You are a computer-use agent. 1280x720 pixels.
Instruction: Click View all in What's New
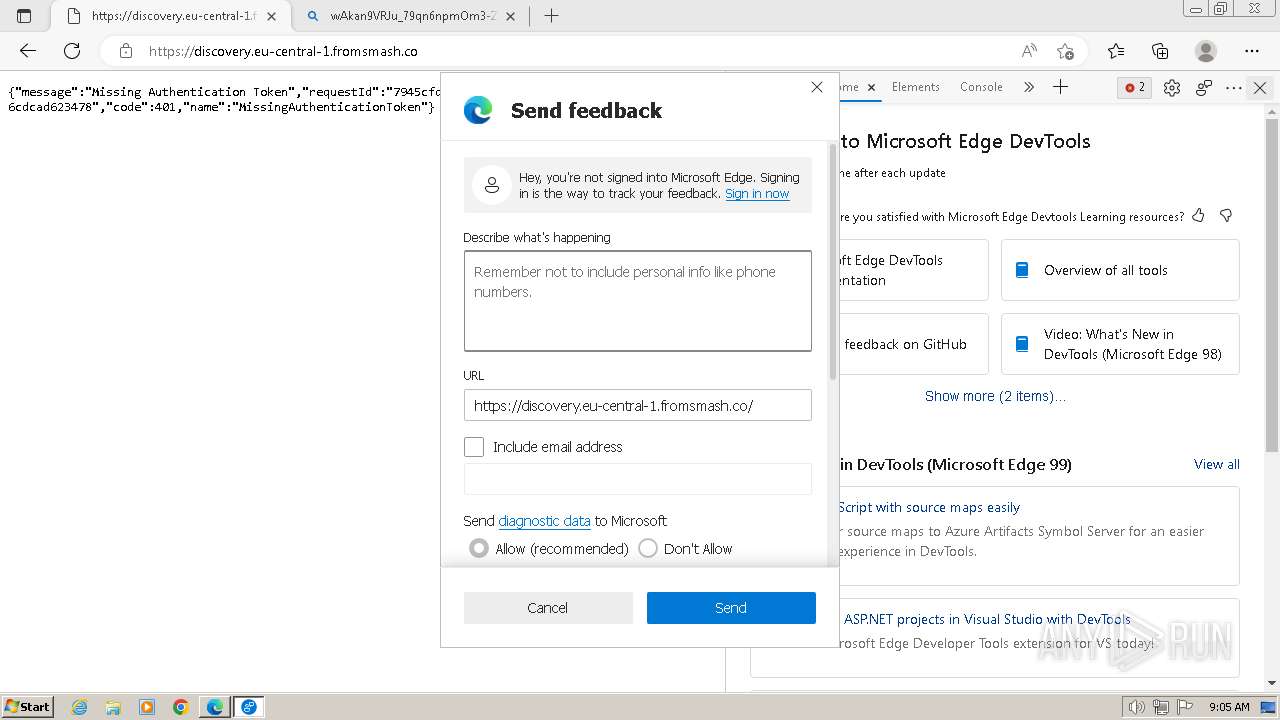[1217, 464]
